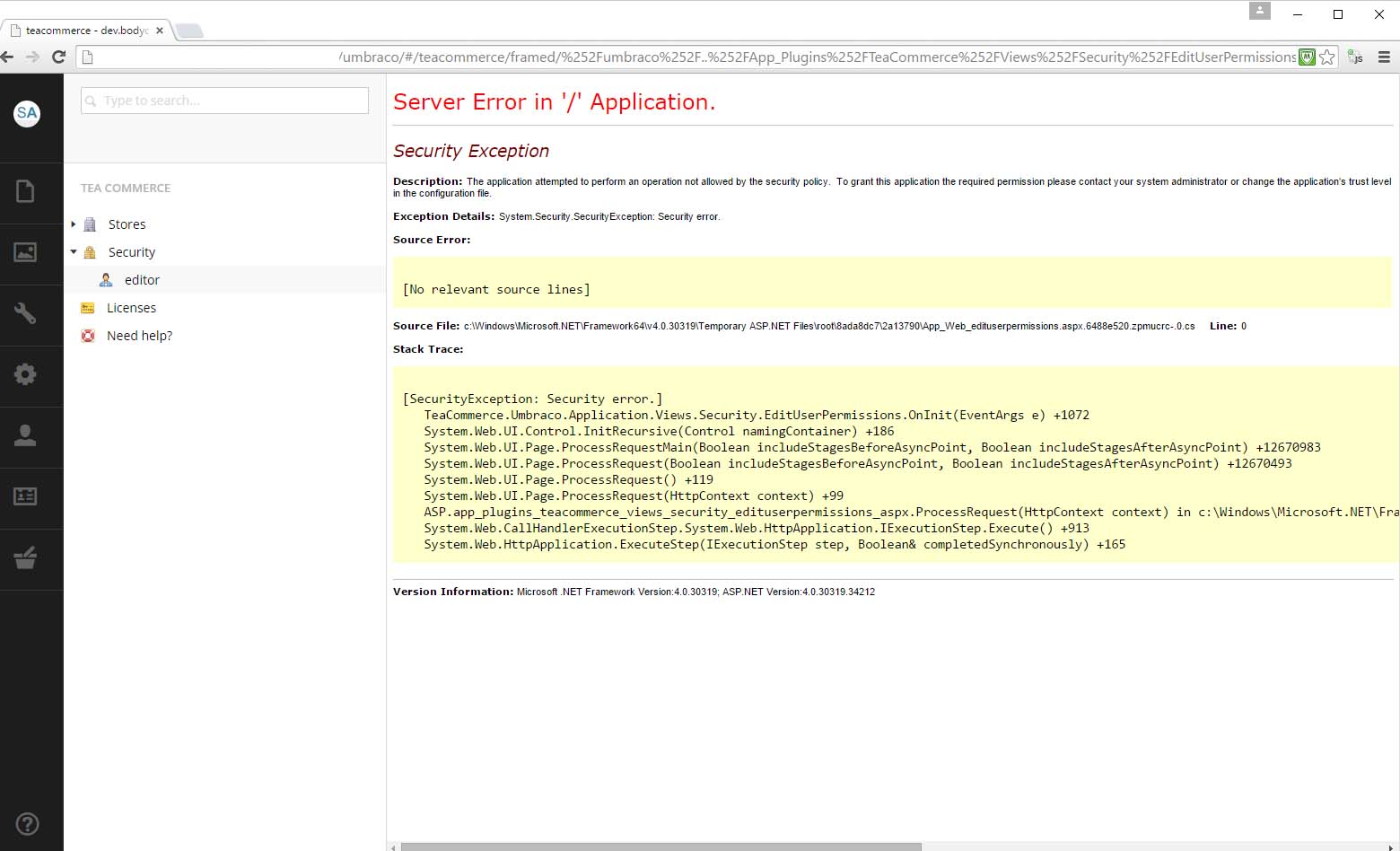Viewport: 1400px width, 851px height.
Task: Click the browser forward arrow
Action: [x=32, y=57]
